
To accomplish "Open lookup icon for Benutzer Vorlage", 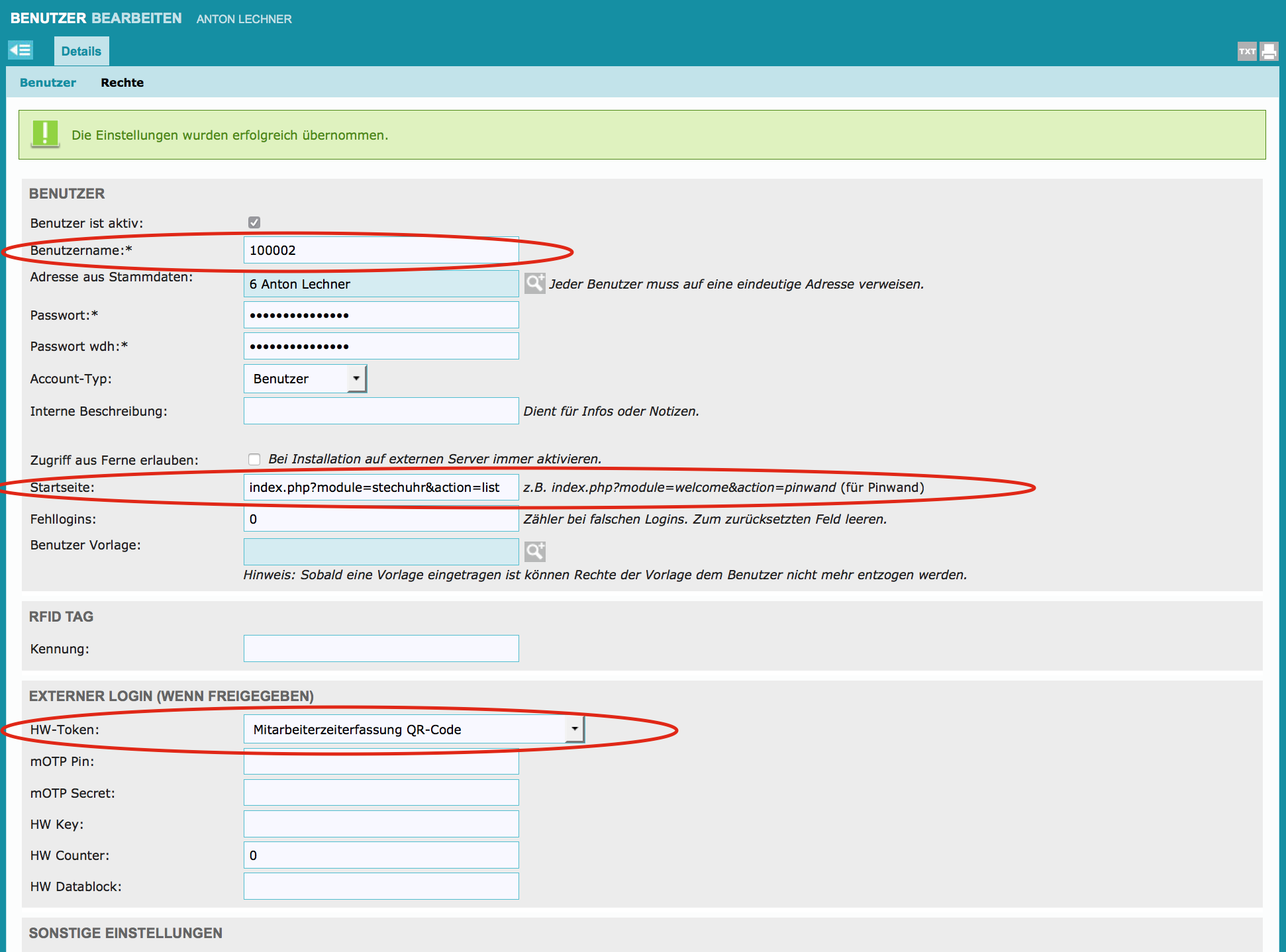I will (x=534, y=551).
